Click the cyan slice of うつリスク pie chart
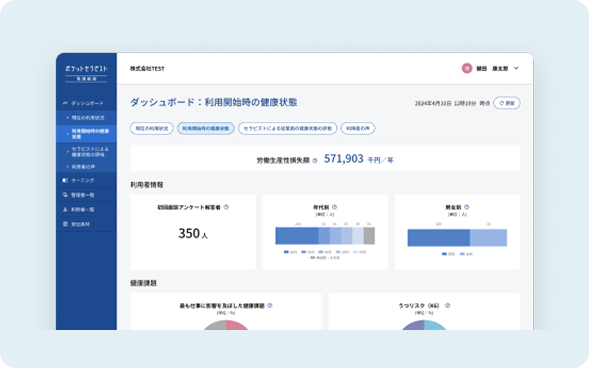The image size is (589, 368). (434, 326)
